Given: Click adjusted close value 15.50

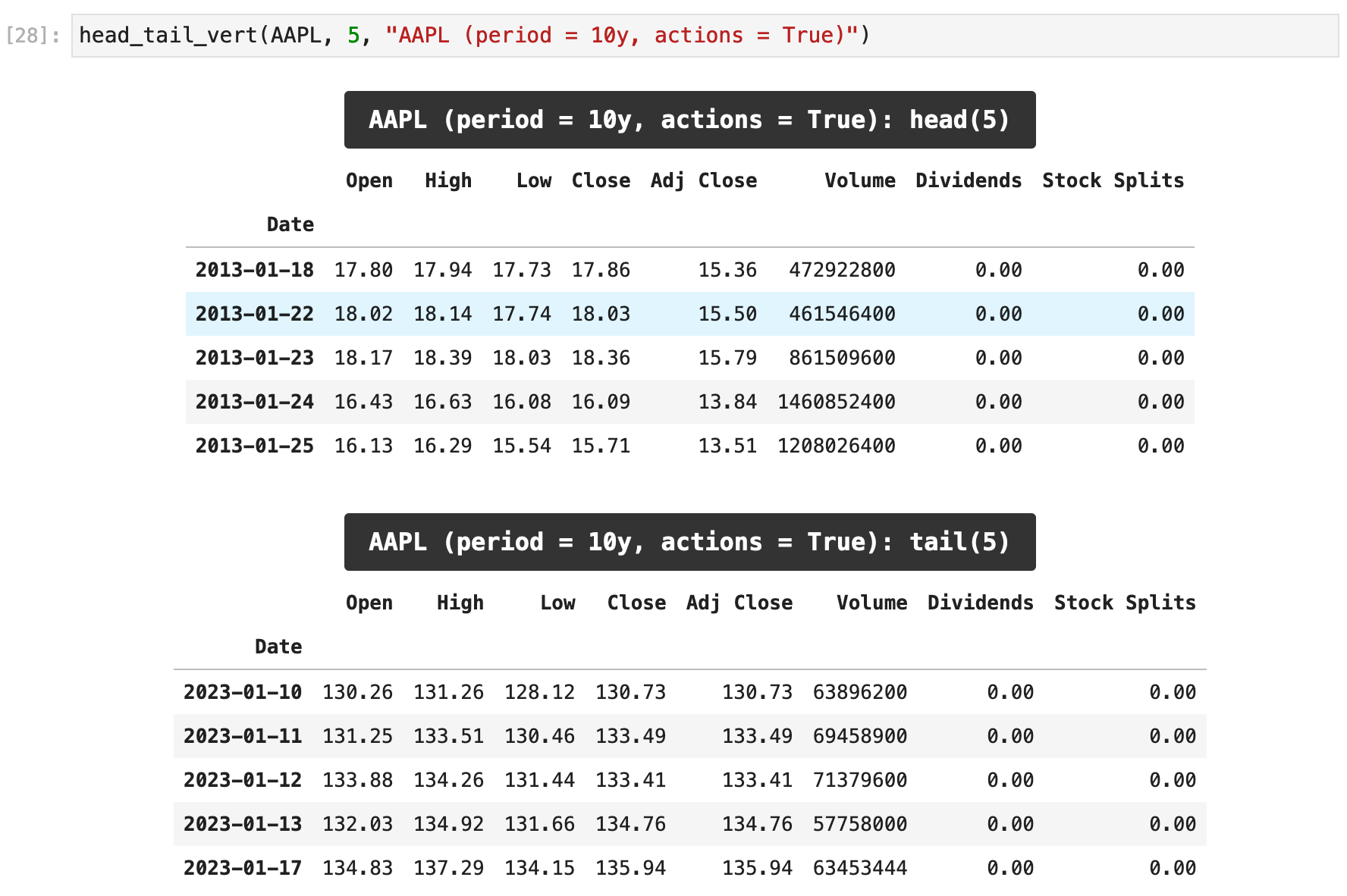Looking at the screenshot, I should point(727,314).
